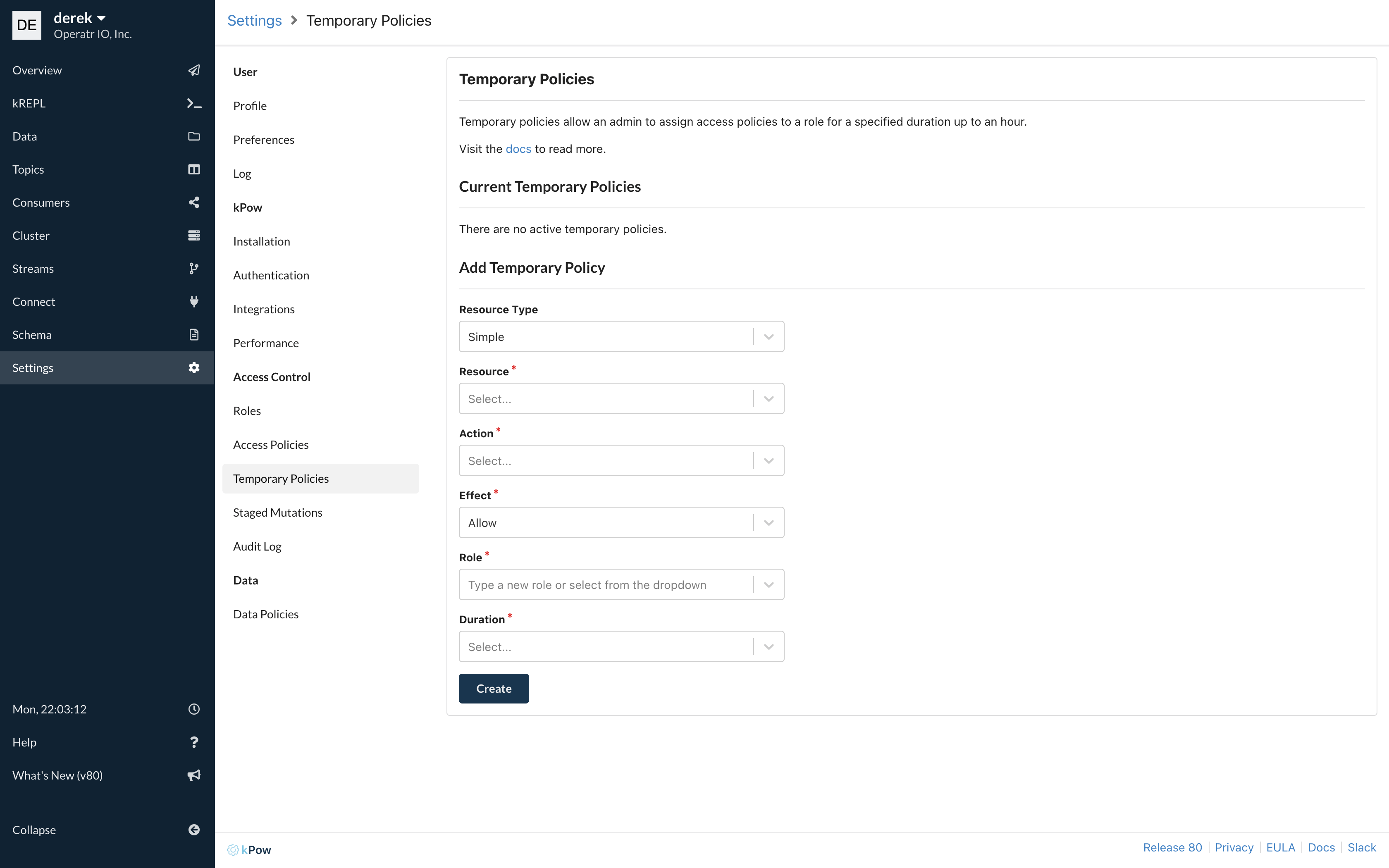Viewport: 1389px width, 868px height.
Task: Open the Profile settings page
Action: 321,106
